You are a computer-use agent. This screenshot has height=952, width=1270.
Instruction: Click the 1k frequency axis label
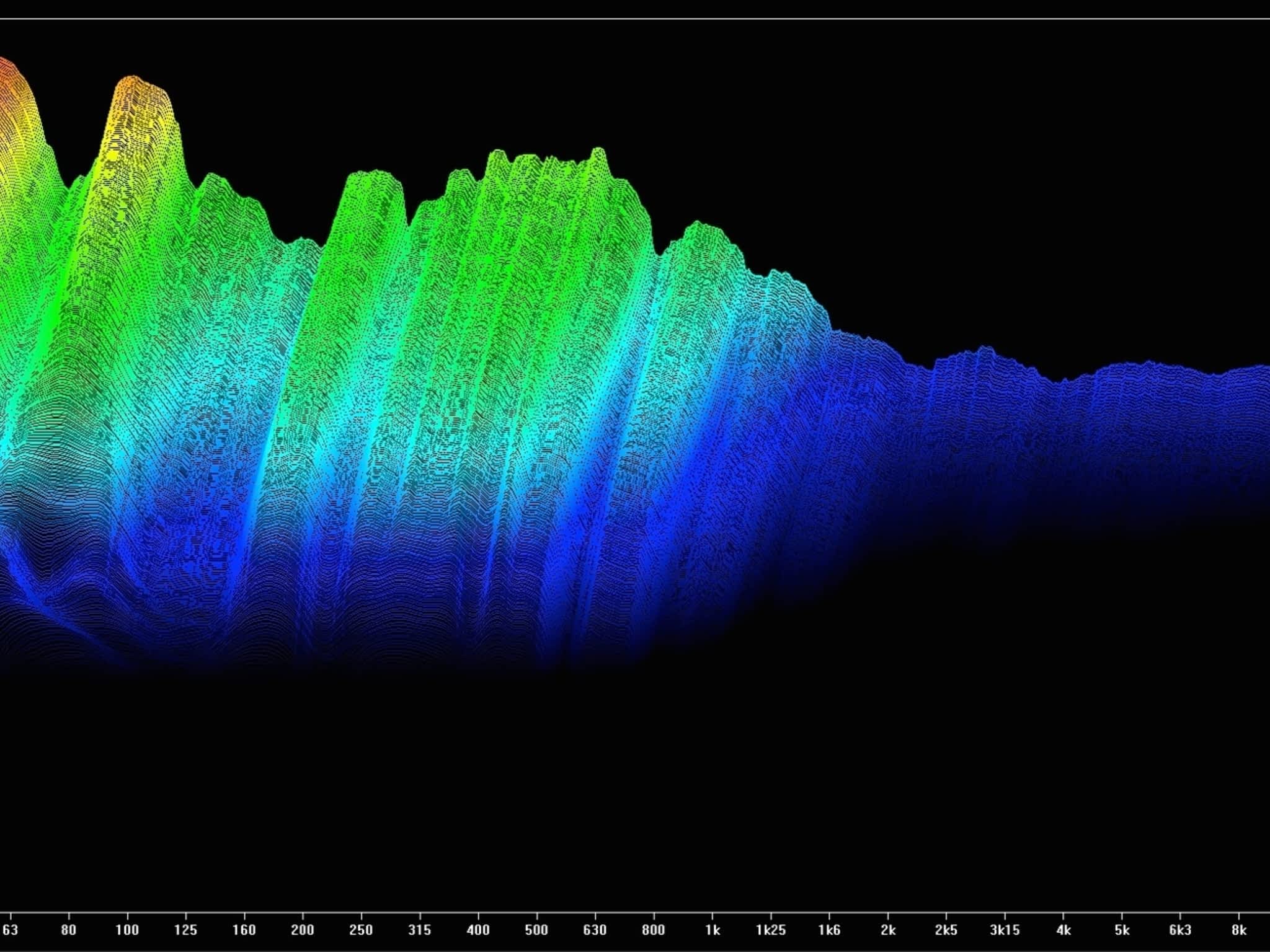[x=713, y=930]
